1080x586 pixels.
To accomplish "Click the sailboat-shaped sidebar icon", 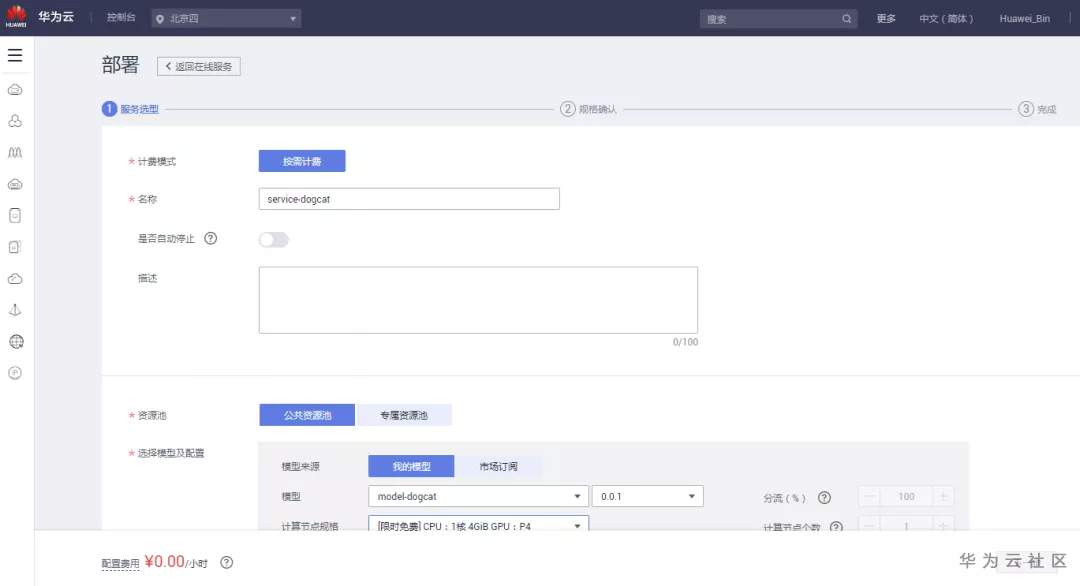I will [x=15, y=310].
